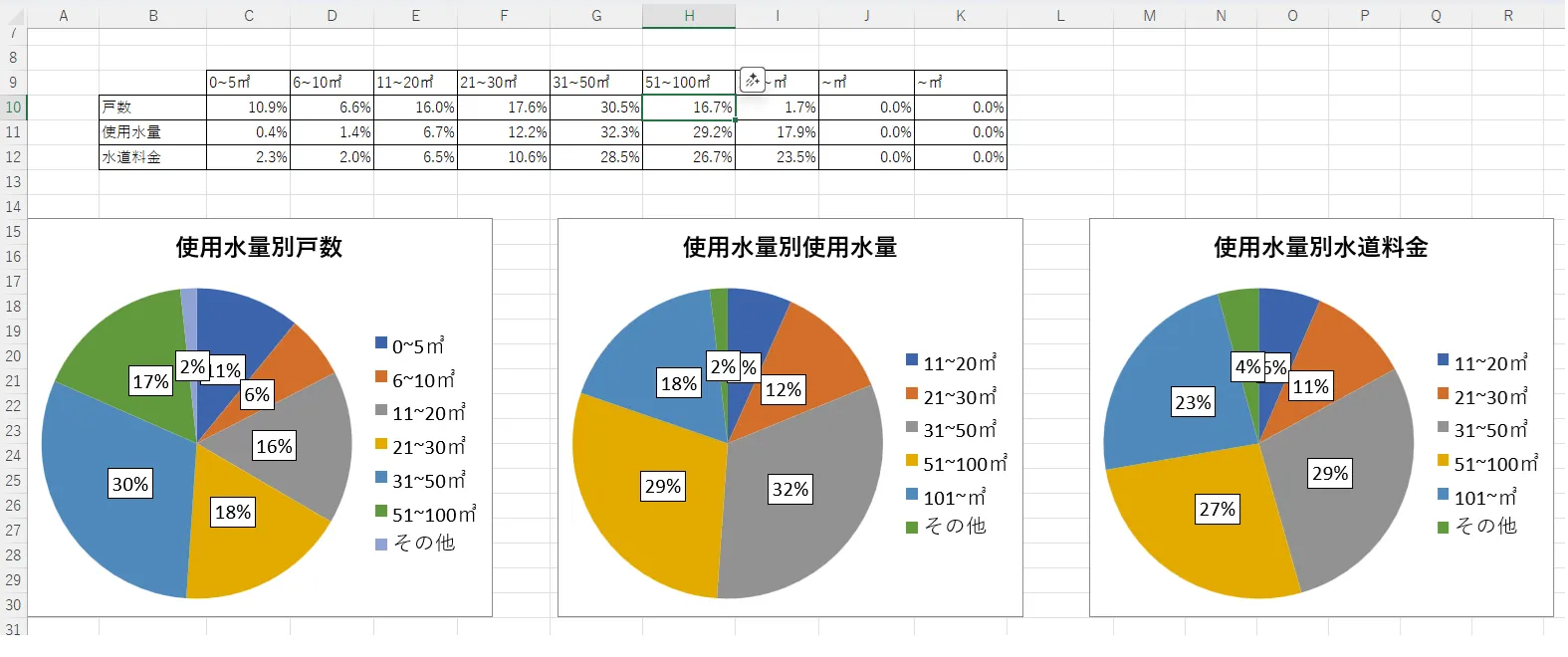Click the 使用水量 row label cell
This screenshot has height=657, width=1568.
pyautogui.click(x=153, y=132)
